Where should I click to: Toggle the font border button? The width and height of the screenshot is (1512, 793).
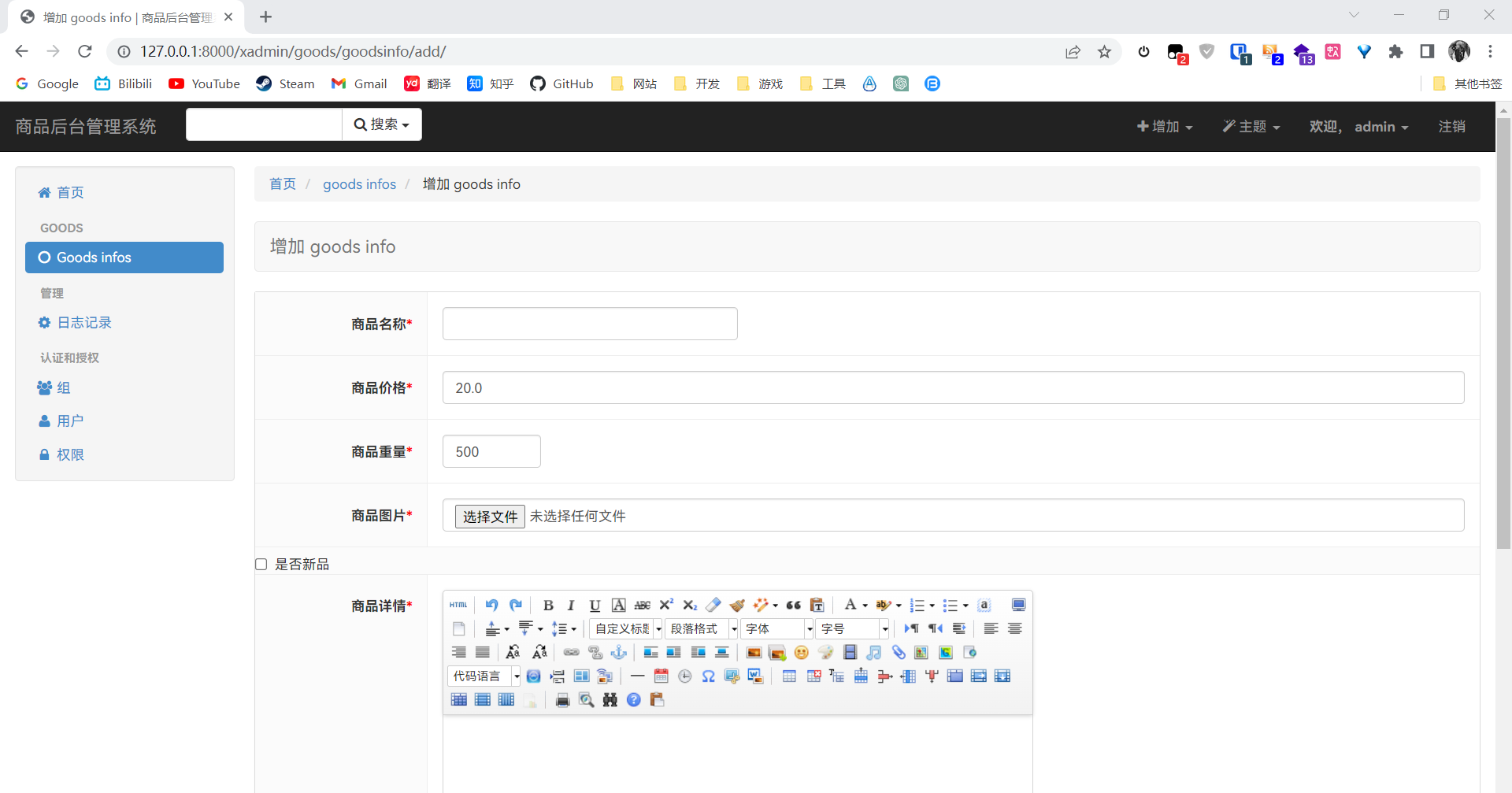[x=619, y=605]
